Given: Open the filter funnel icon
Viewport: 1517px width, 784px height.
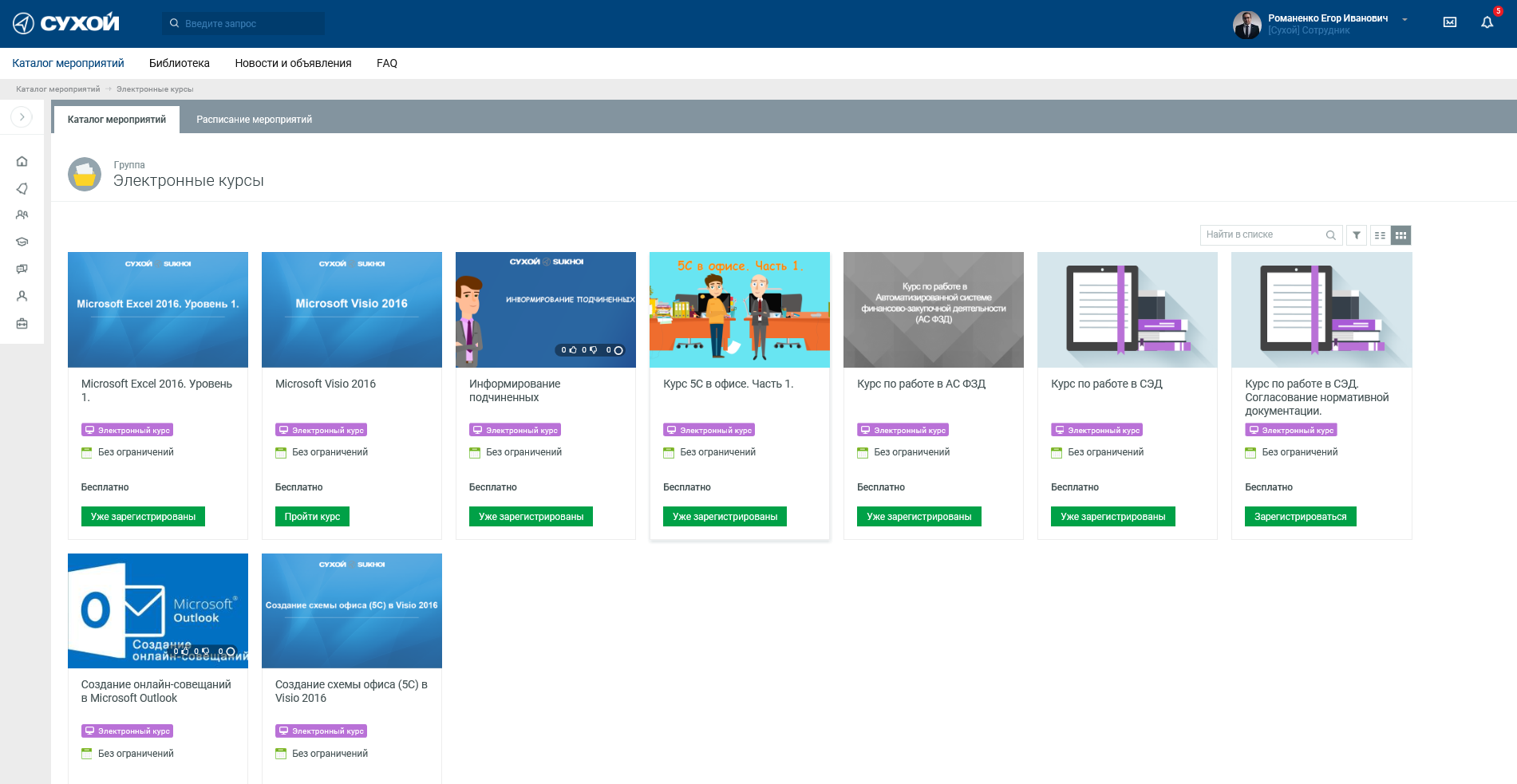Looking at the screenshot, I should pos(1357,235).
